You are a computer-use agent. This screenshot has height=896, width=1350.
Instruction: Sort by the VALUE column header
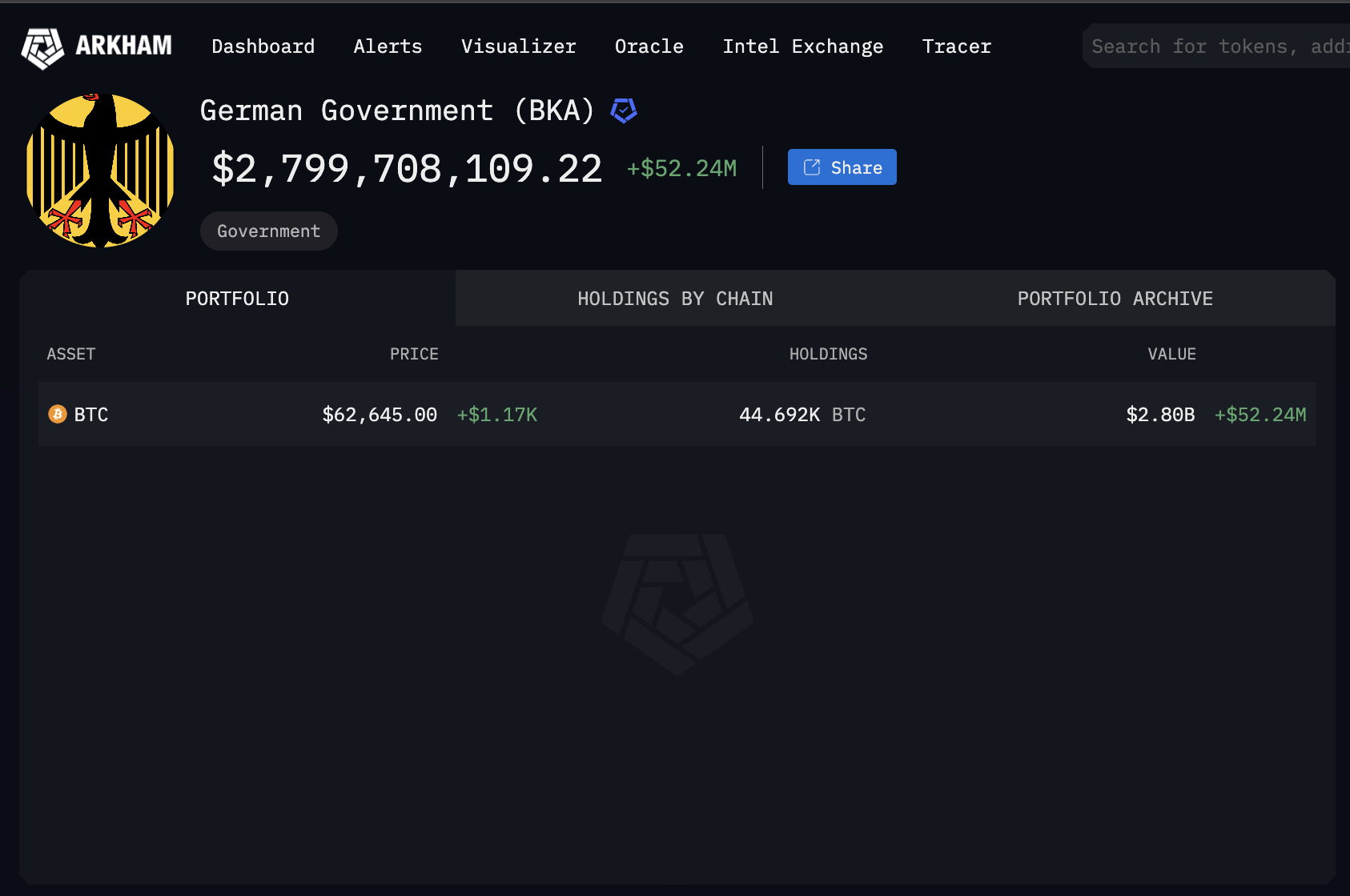(1171, 353)
